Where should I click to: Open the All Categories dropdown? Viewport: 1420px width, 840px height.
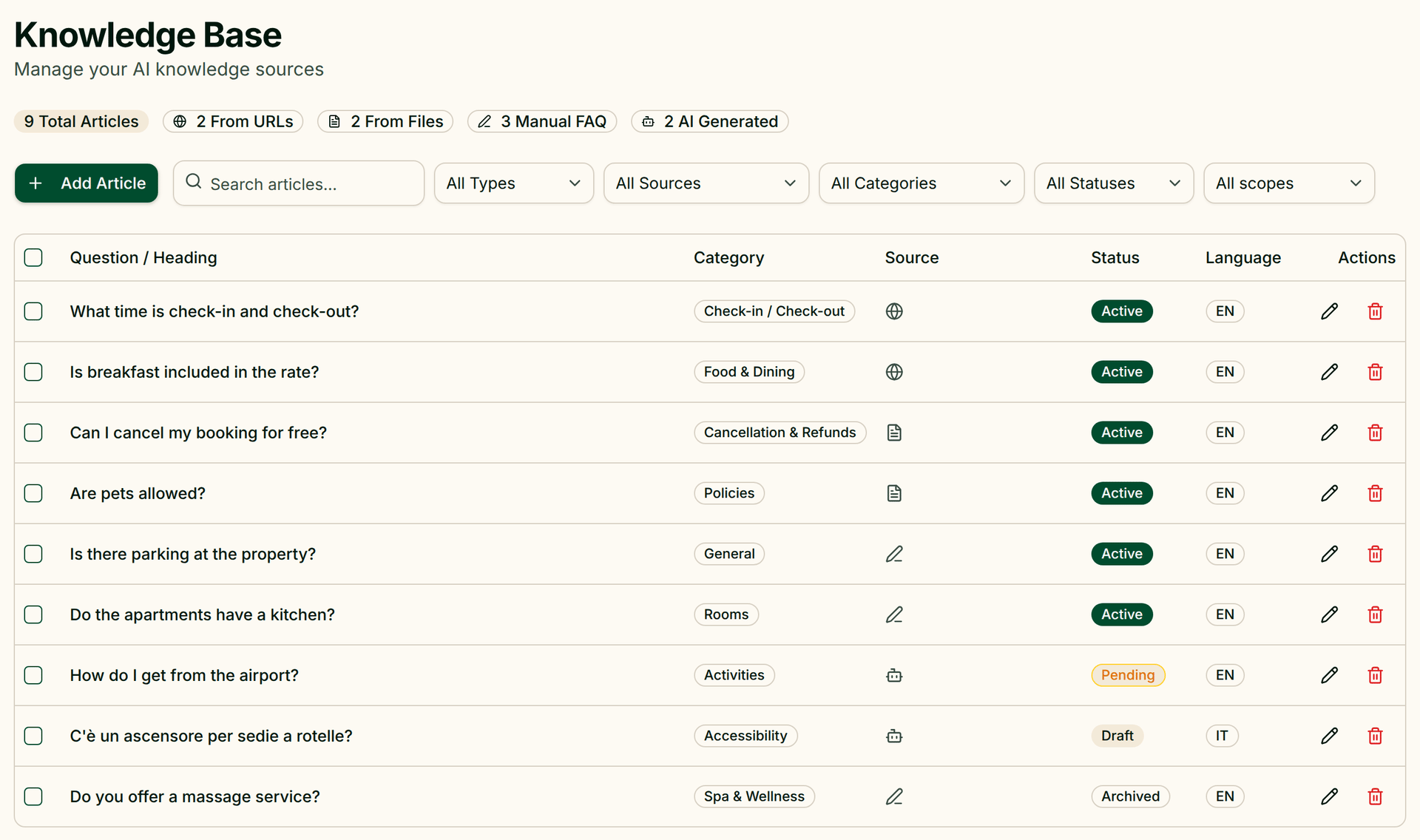(922, 183)
